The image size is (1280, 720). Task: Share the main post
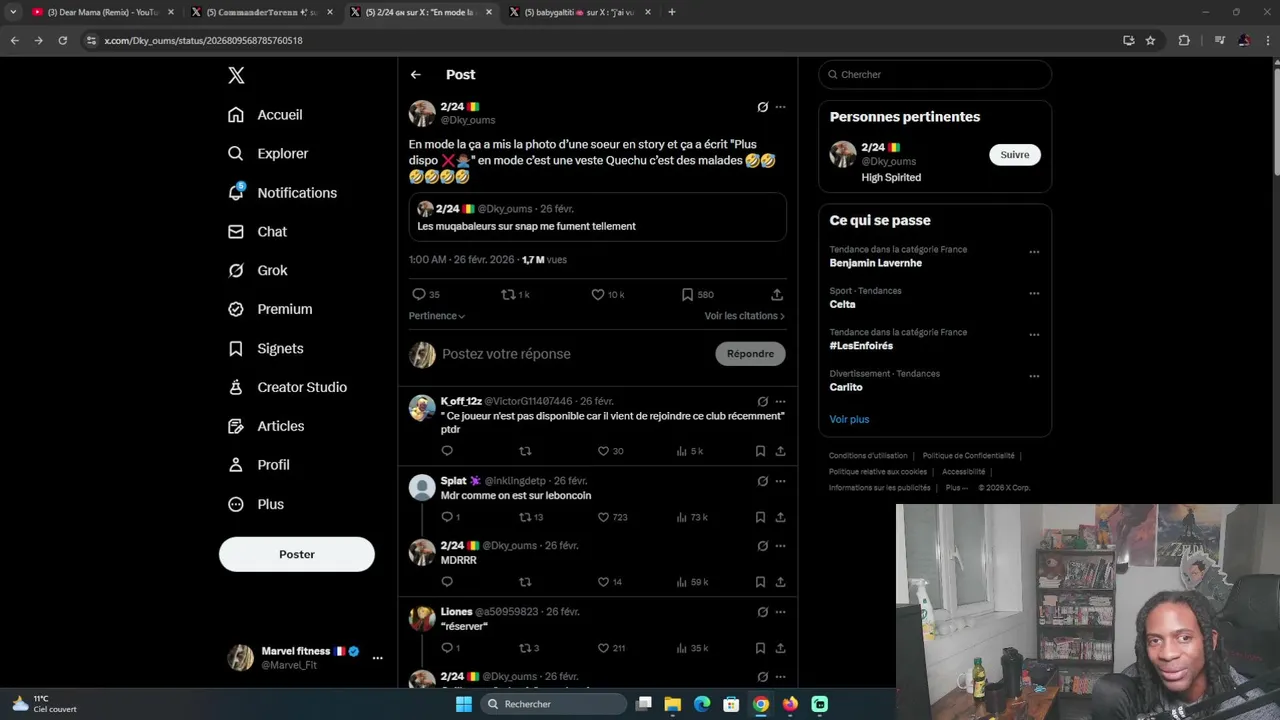click(x=777, y=295)
